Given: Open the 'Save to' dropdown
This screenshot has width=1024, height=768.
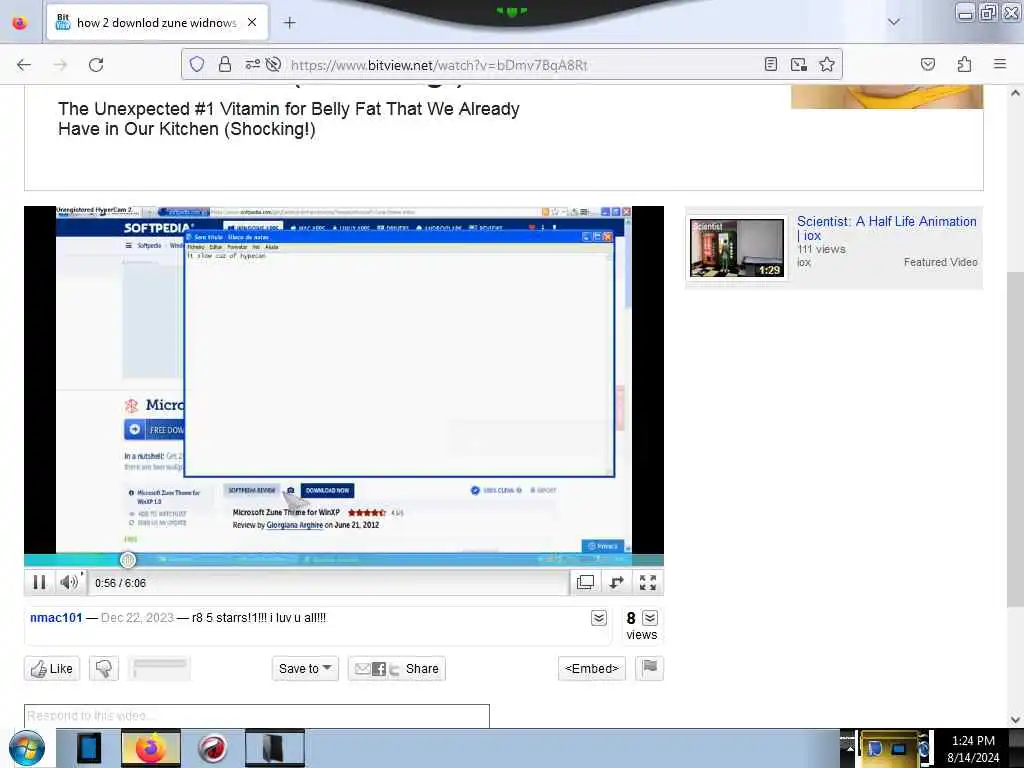Looking at the screenshot, I should tap(305, 669).
